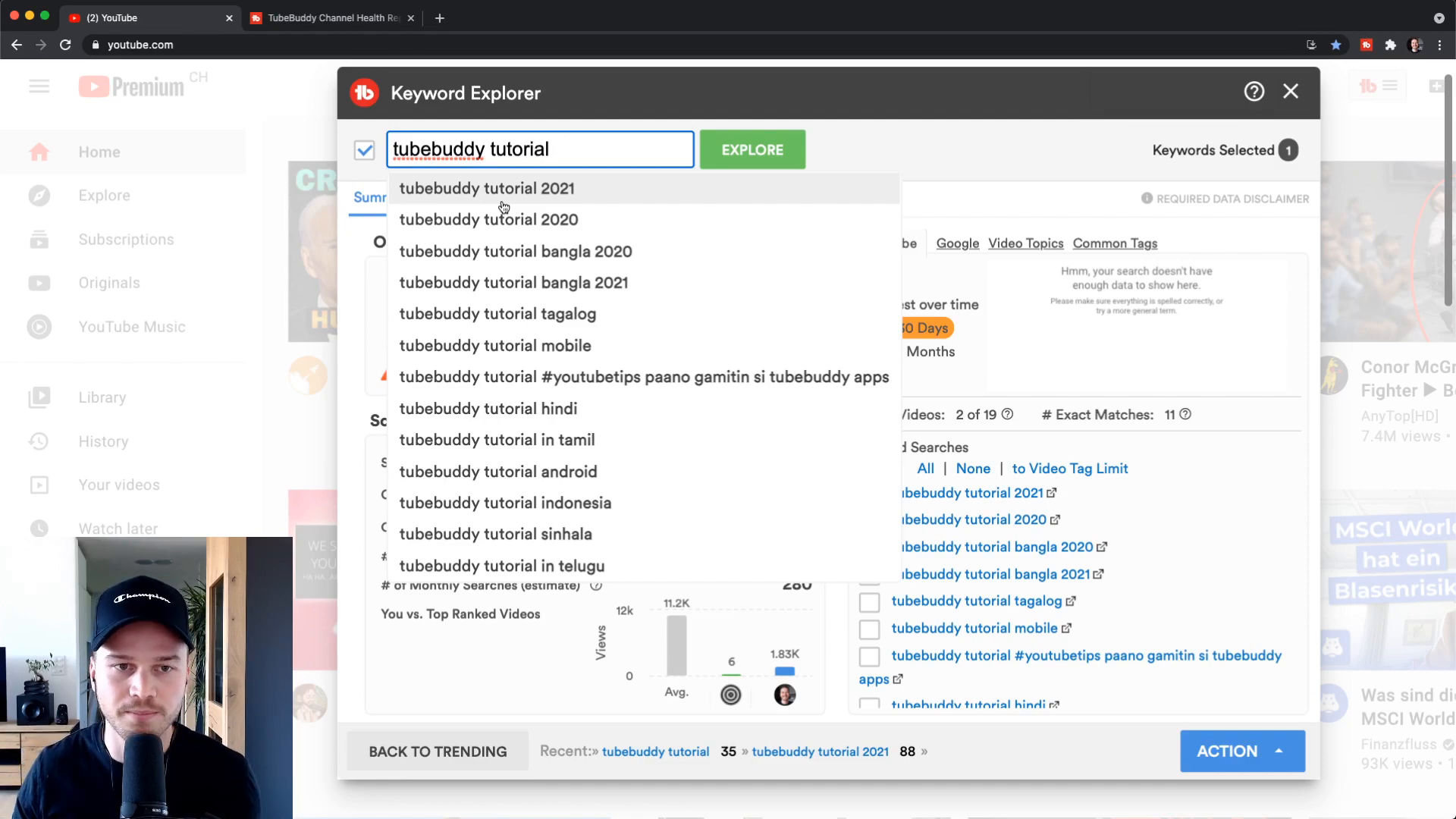1456x819 pixels.
Task: Click the refresh page icon
Action: pos(65,44)
